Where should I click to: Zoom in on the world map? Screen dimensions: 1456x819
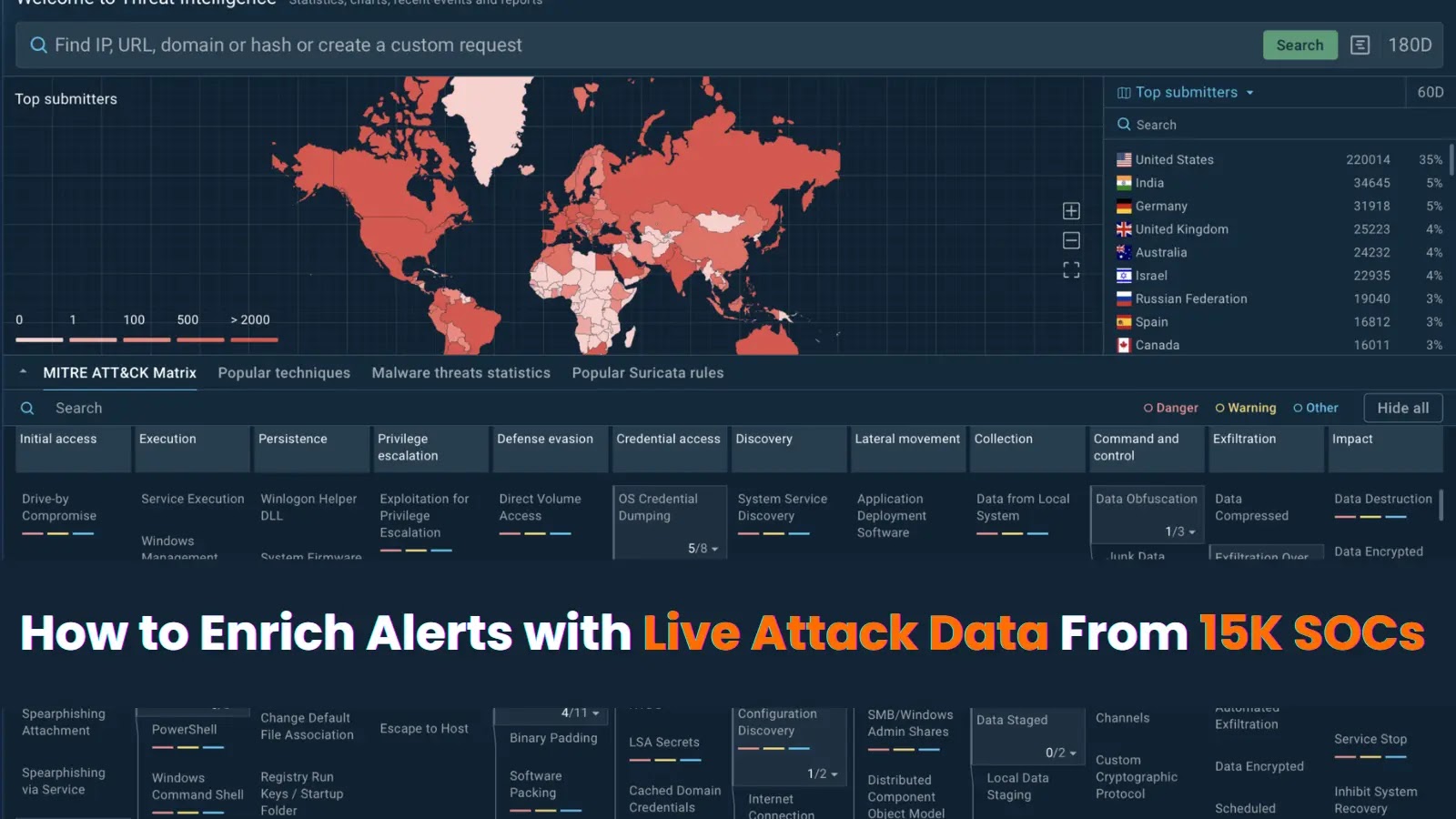click(x=1070, y=210)
